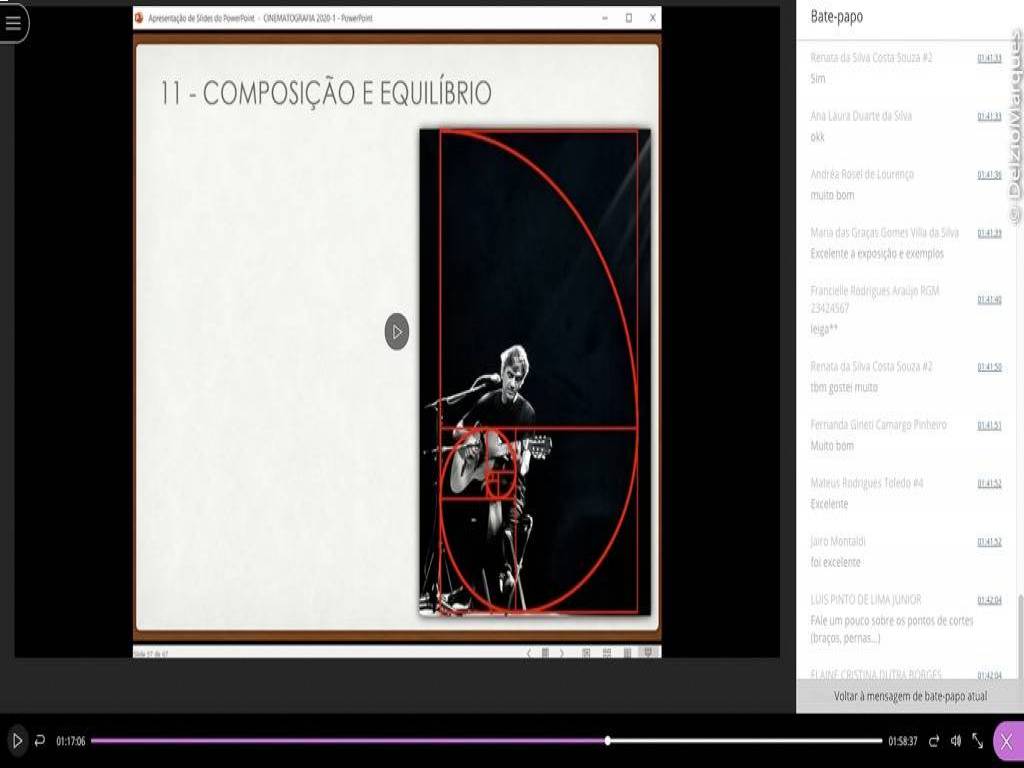Viewport: 1024px width, 768px height.
Task: Open the hamburger menu in top-left corner
Action: [13, 24]
